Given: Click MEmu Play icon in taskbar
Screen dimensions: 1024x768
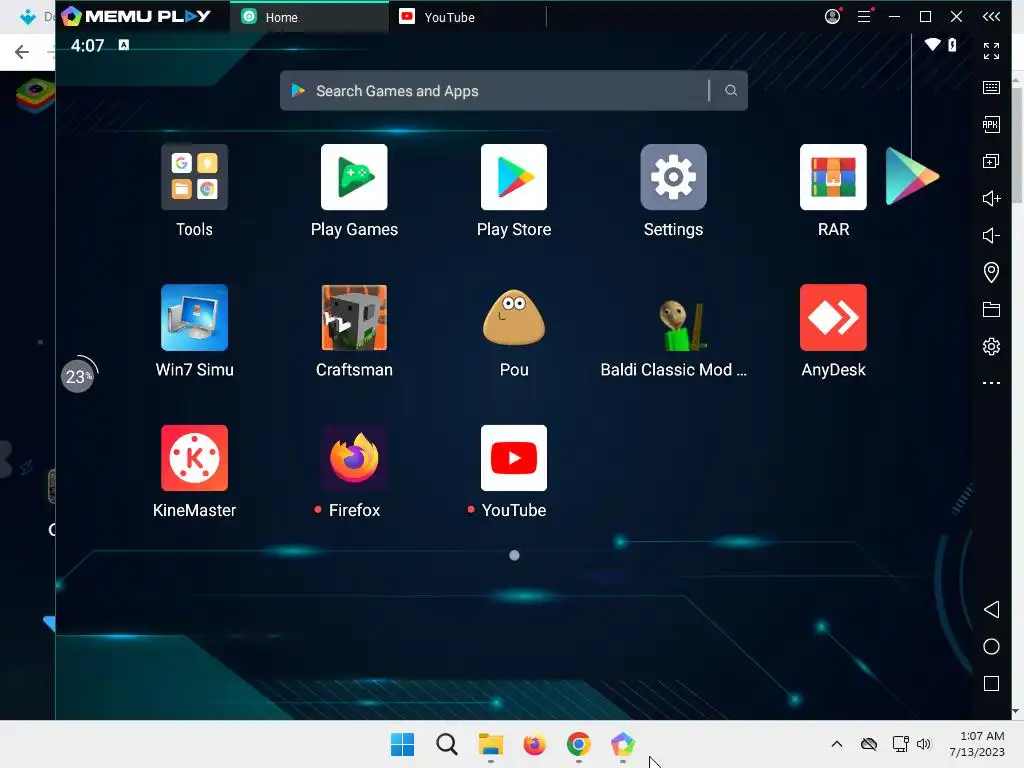Looking at the screenshot, I should pos(622,744).
